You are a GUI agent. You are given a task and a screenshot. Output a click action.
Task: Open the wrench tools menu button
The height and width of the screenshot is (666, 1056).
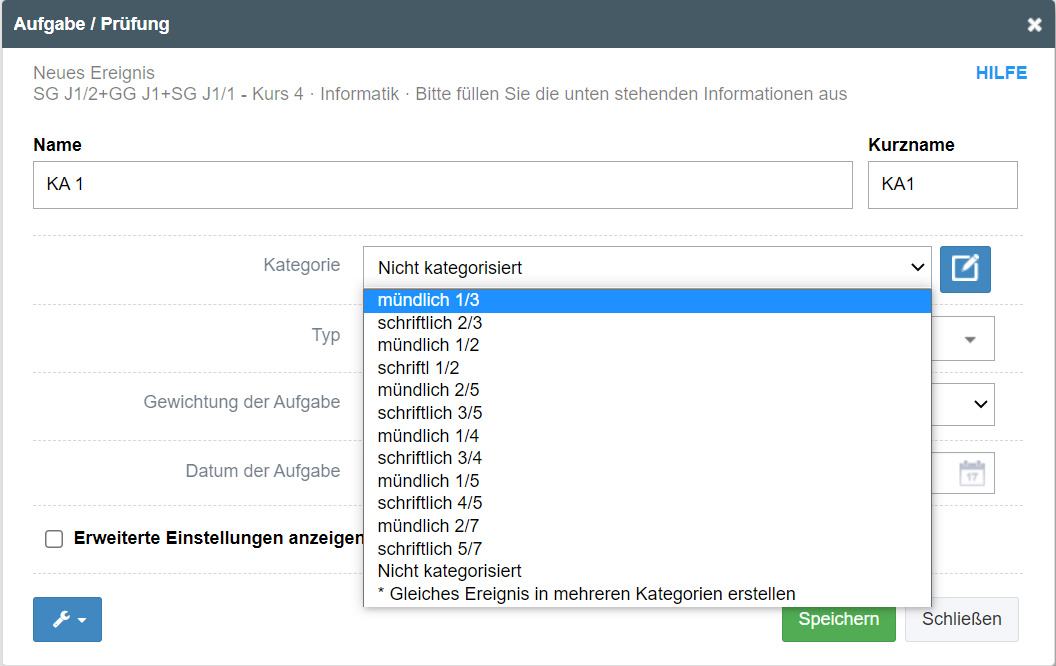click(x=67, y=619)
